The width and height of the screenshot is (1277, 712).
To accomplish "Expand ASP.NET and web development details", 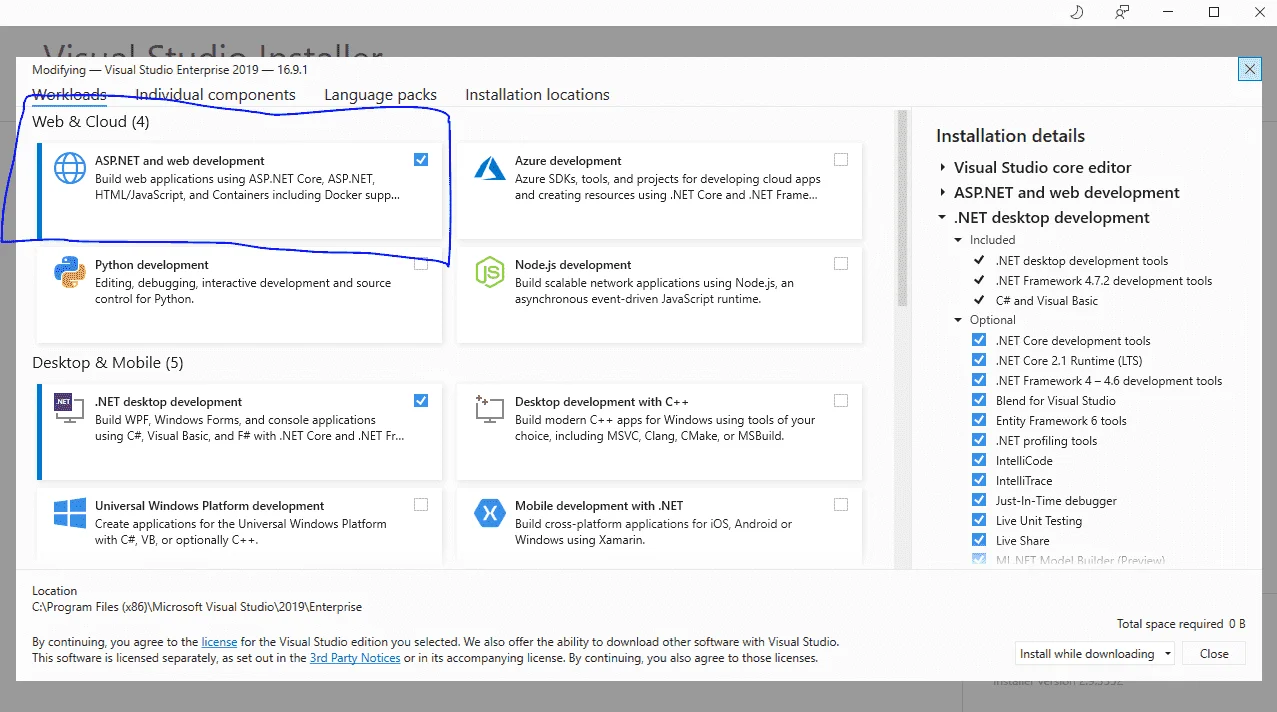I will coord(943,193).
